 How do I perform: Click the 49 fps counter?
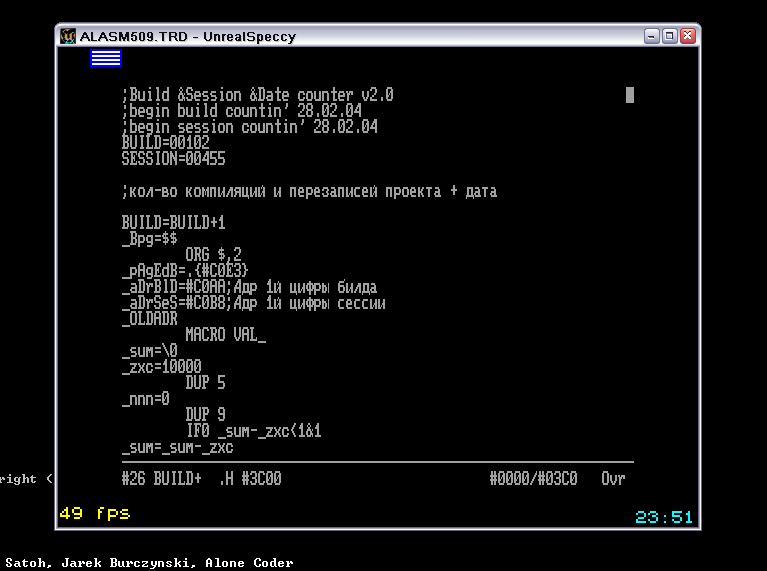(95, 513)
